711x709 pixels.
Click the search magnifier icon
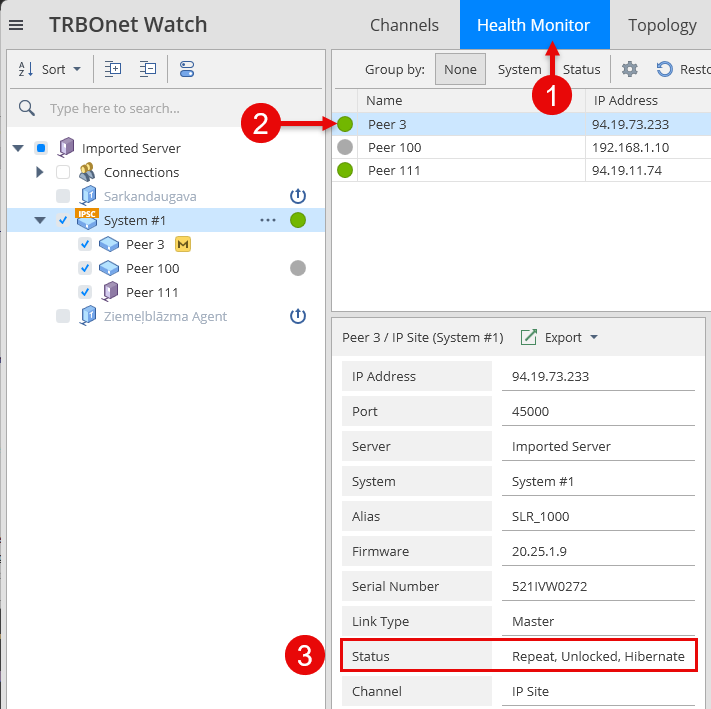pos(26,108)
